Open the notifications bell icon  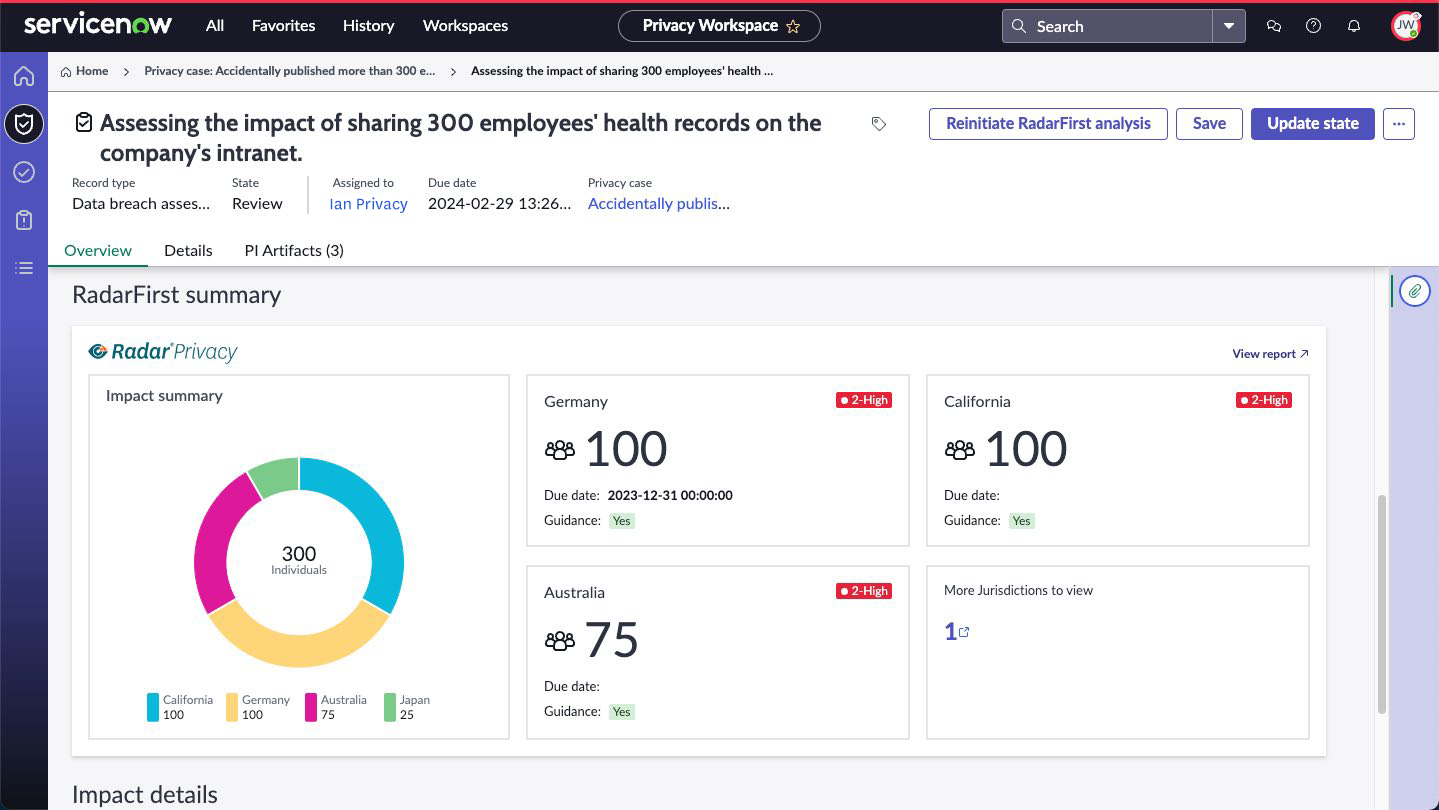[1354, 26]
